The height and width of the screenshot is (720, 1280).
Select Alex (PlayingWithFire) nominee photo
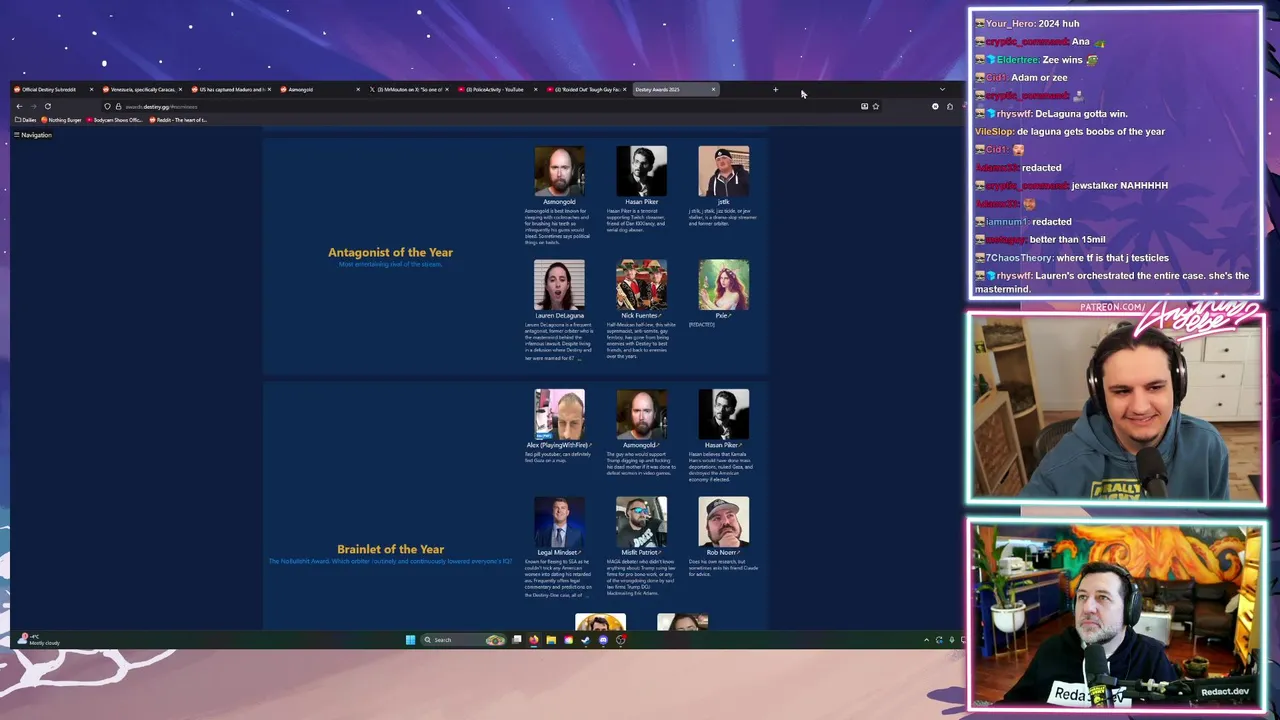tap(559, 414)
